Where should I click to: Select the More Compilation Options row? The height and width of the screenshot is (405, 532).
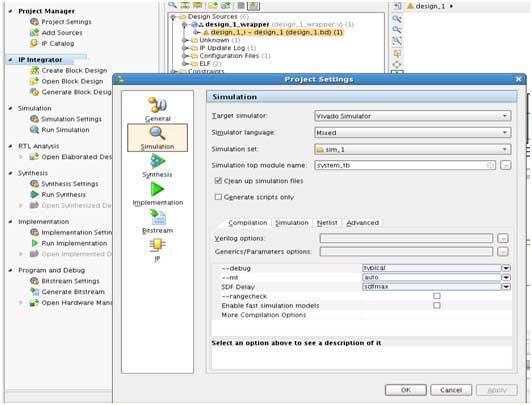[x=362, y=315]
